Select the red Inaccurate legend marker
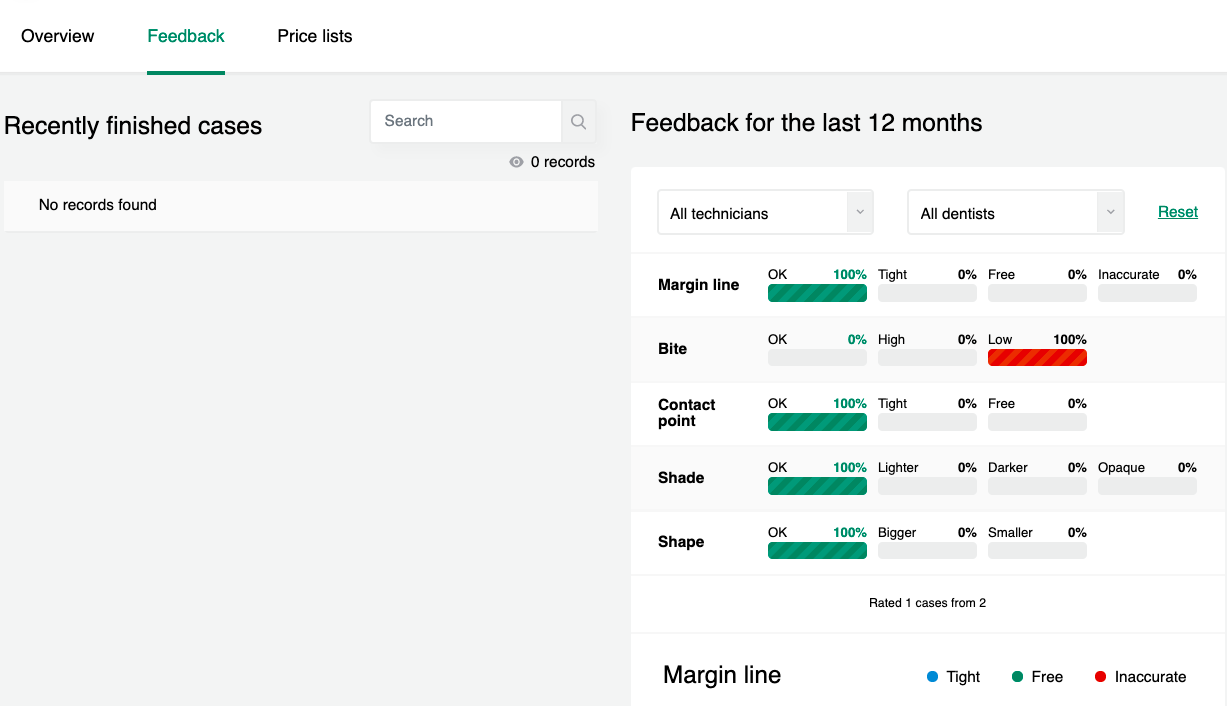1227x706 pixels. point(1102,677)
